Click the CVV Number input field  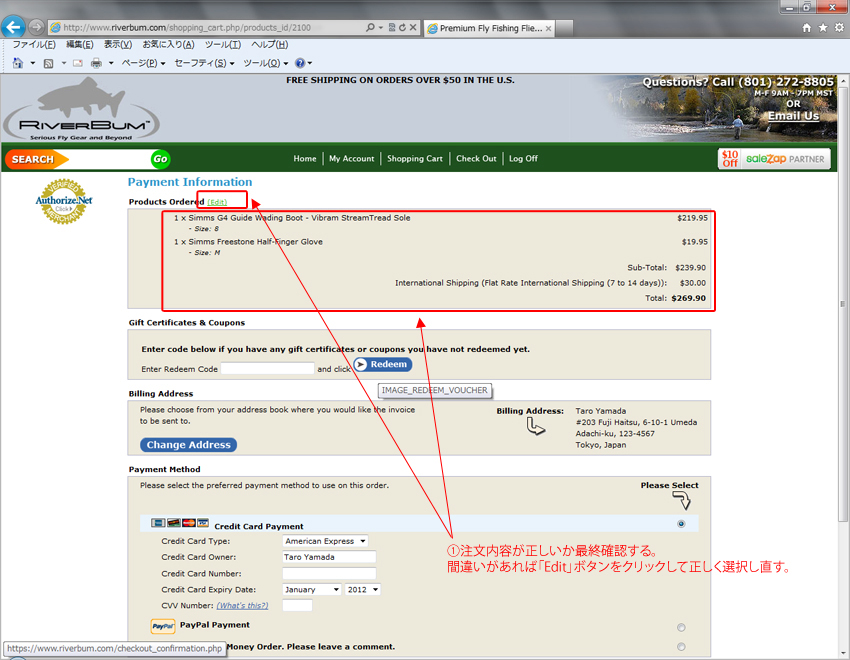(297, 605)
